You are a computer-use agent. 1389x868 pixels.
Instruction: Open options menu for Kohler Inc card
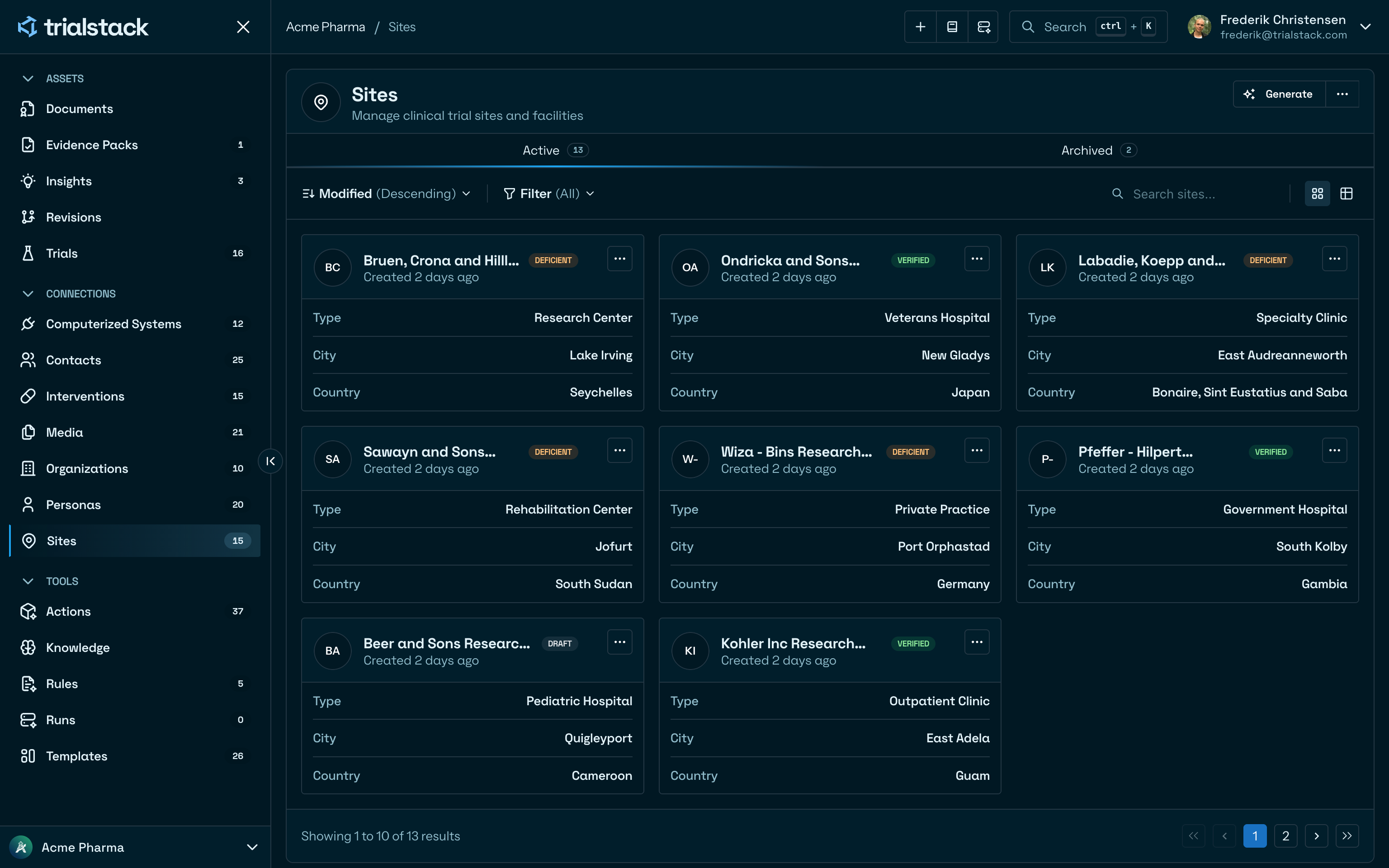pyautogui.click(x=977, y=642)
